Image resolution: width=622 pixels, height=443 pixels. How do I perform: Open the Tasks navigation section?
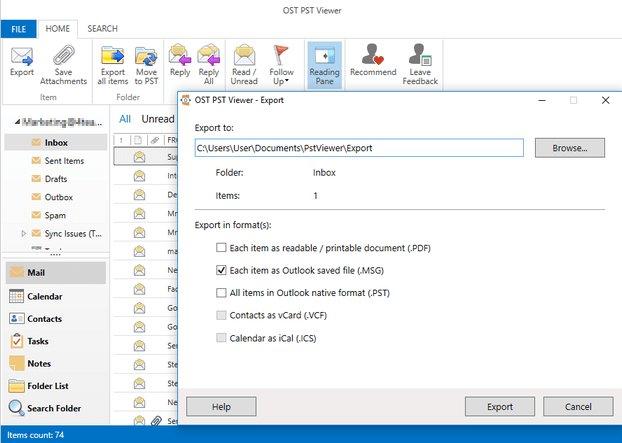click(x=56, y=341)
